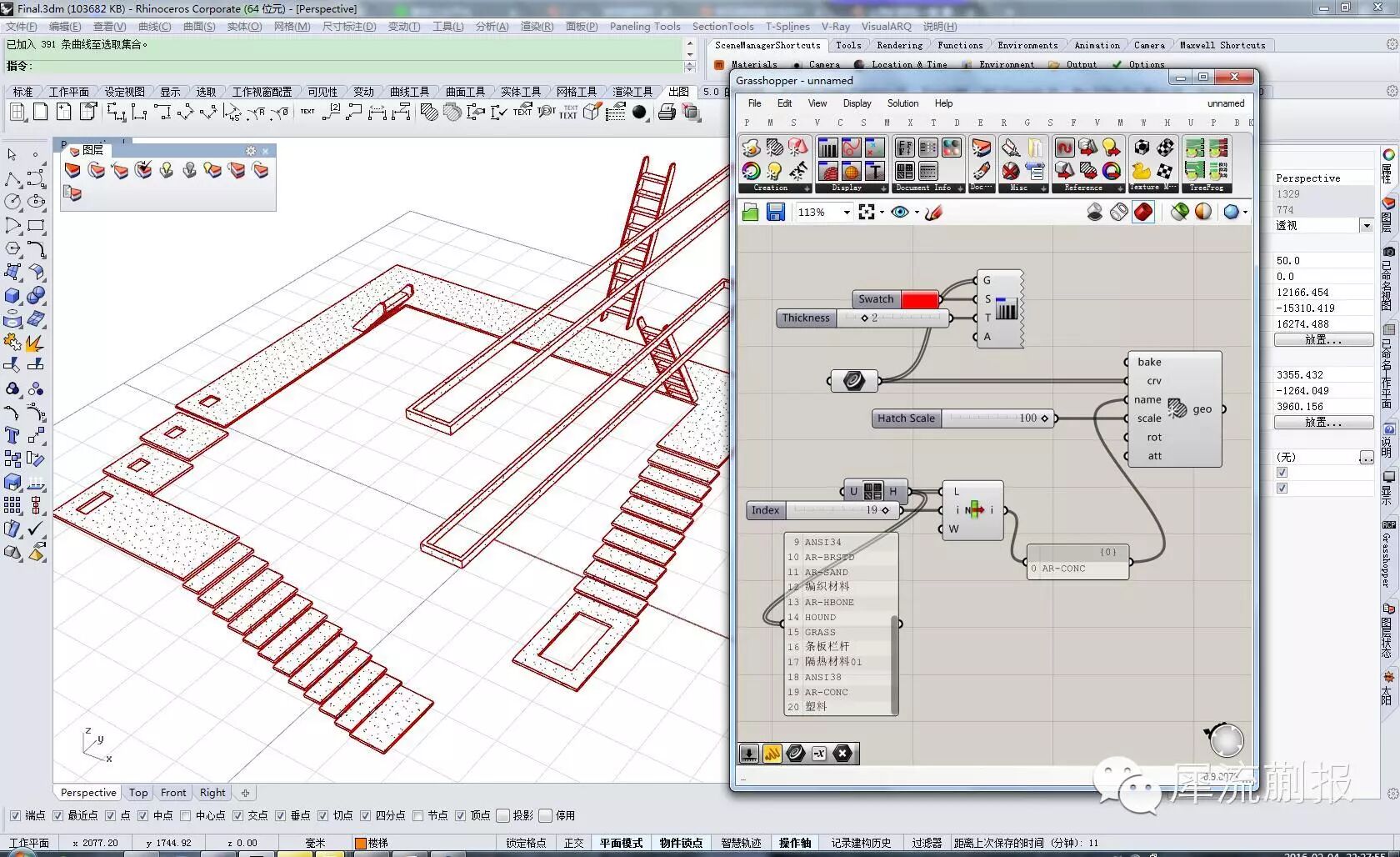Screen dimensions: 1400x857
Task: Click the red X sphere Misc icon
Action: tap(1011, 171)
